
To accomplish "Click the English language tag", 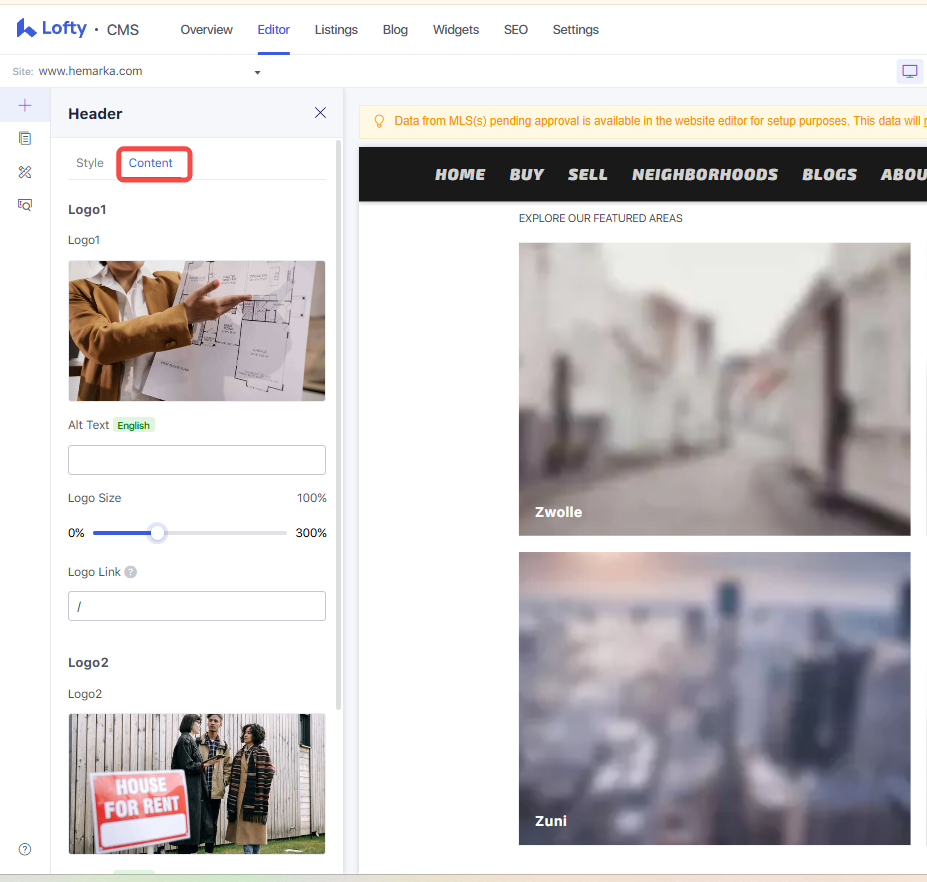I will click(134, 426).
